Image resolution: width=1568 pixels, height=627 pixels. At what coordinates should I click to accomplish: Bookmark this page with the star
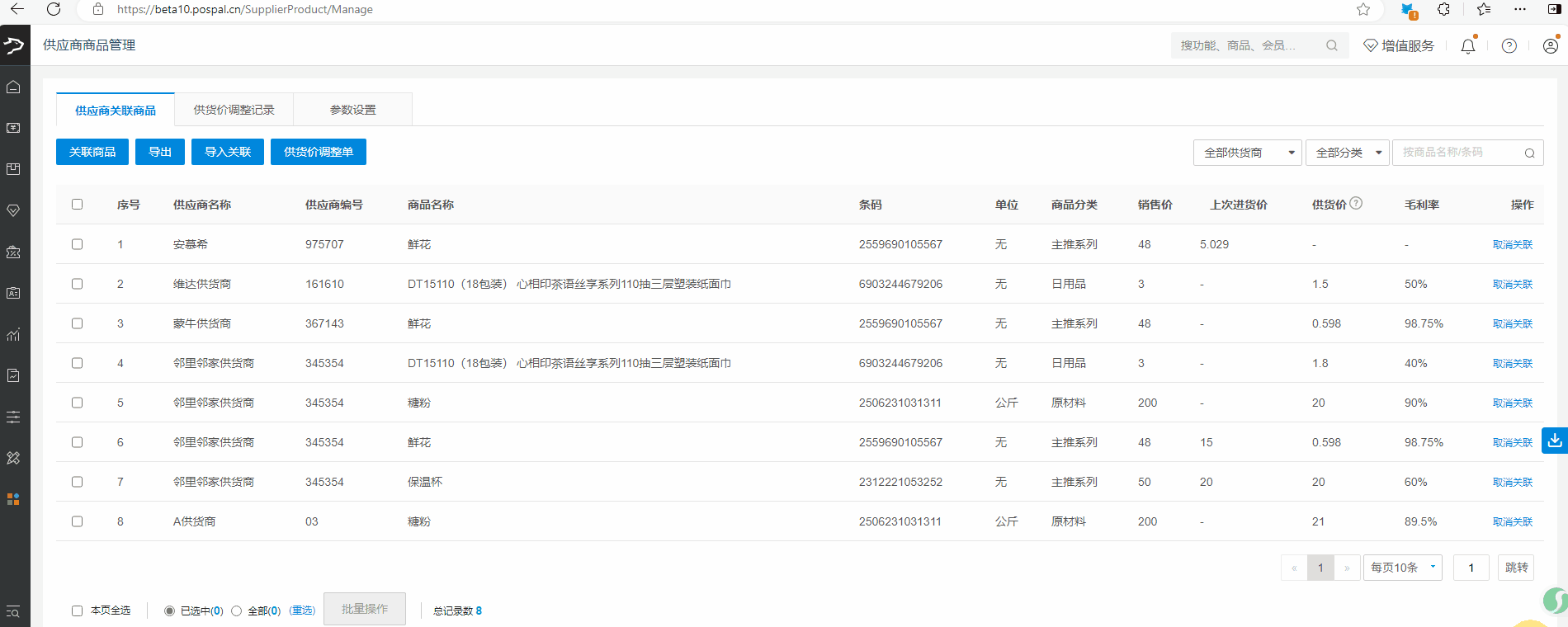point(1363,9)
